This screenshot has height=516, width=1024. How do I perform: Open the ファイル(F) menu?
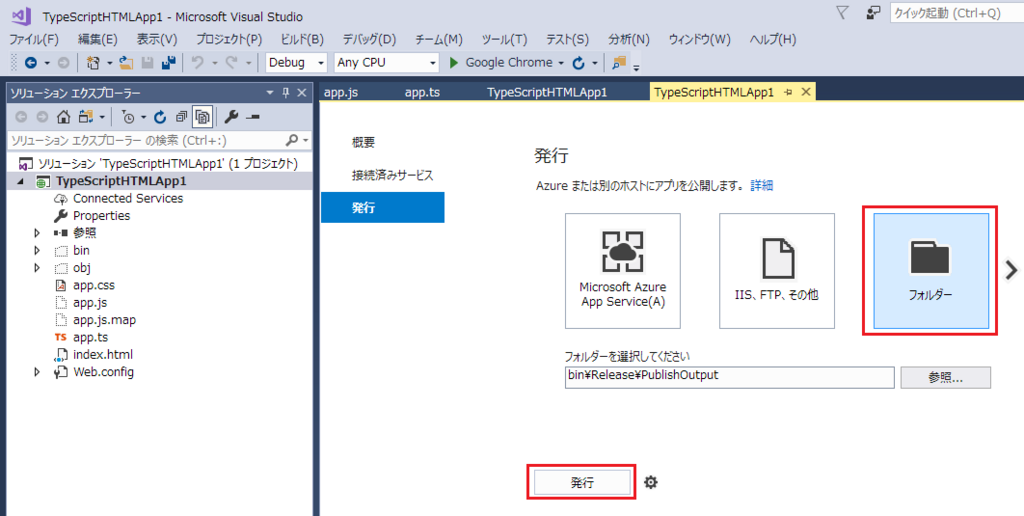tap(34, 39)
